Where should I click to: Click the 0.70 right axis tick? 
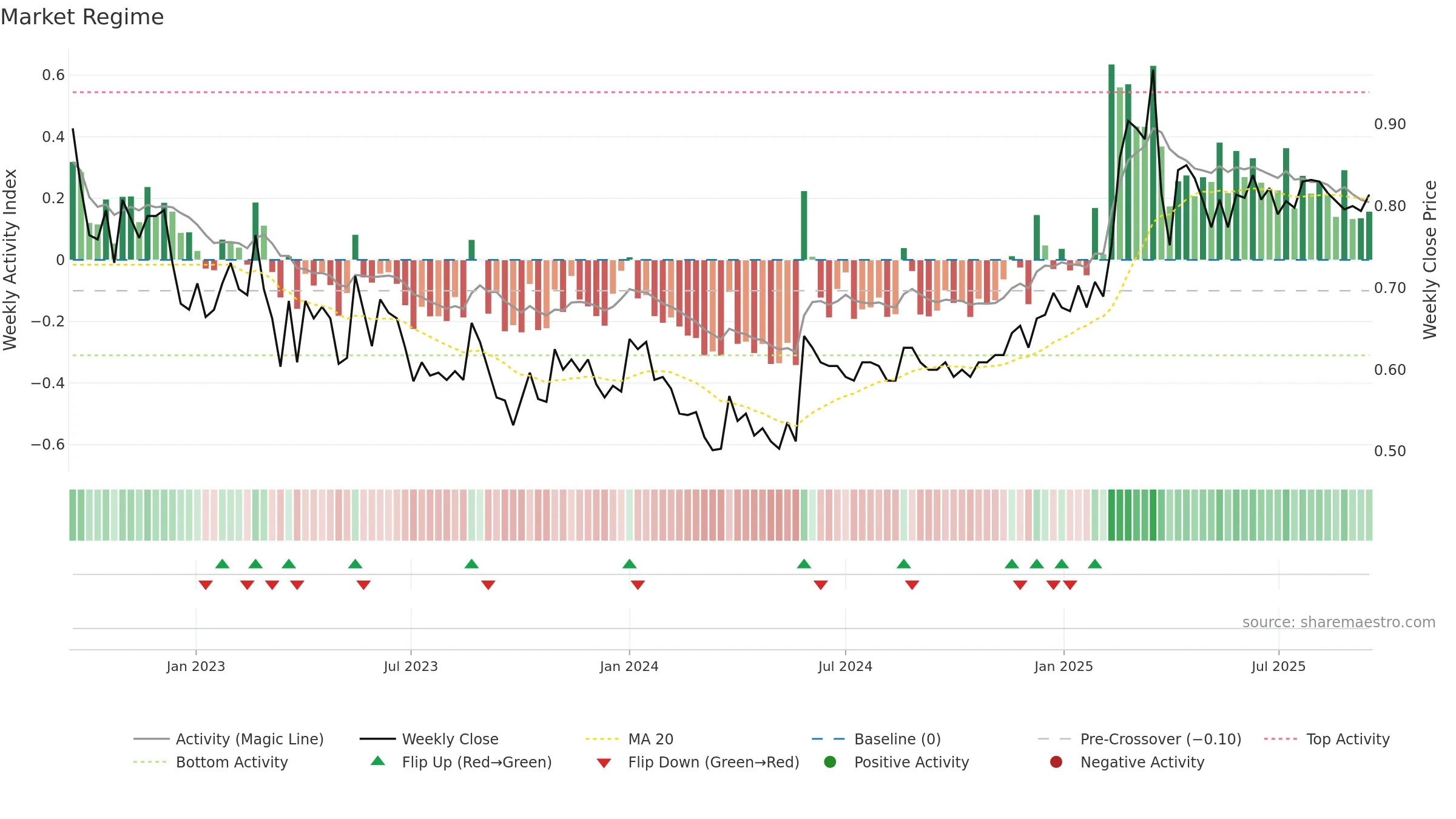coord(1390,288)
